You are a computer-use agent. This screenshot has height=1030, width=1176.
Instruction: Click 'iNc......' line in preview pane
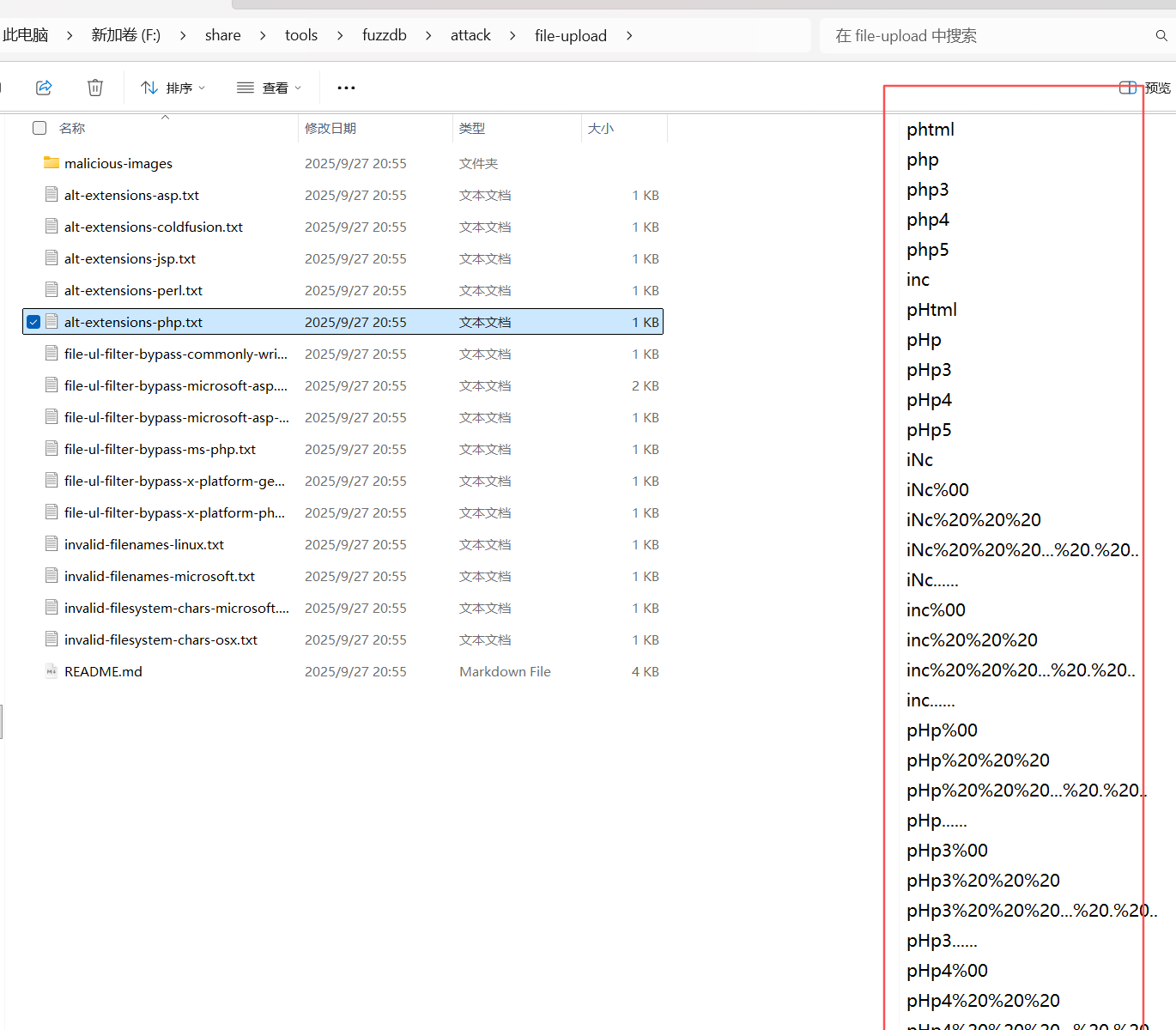coord(932,580)
